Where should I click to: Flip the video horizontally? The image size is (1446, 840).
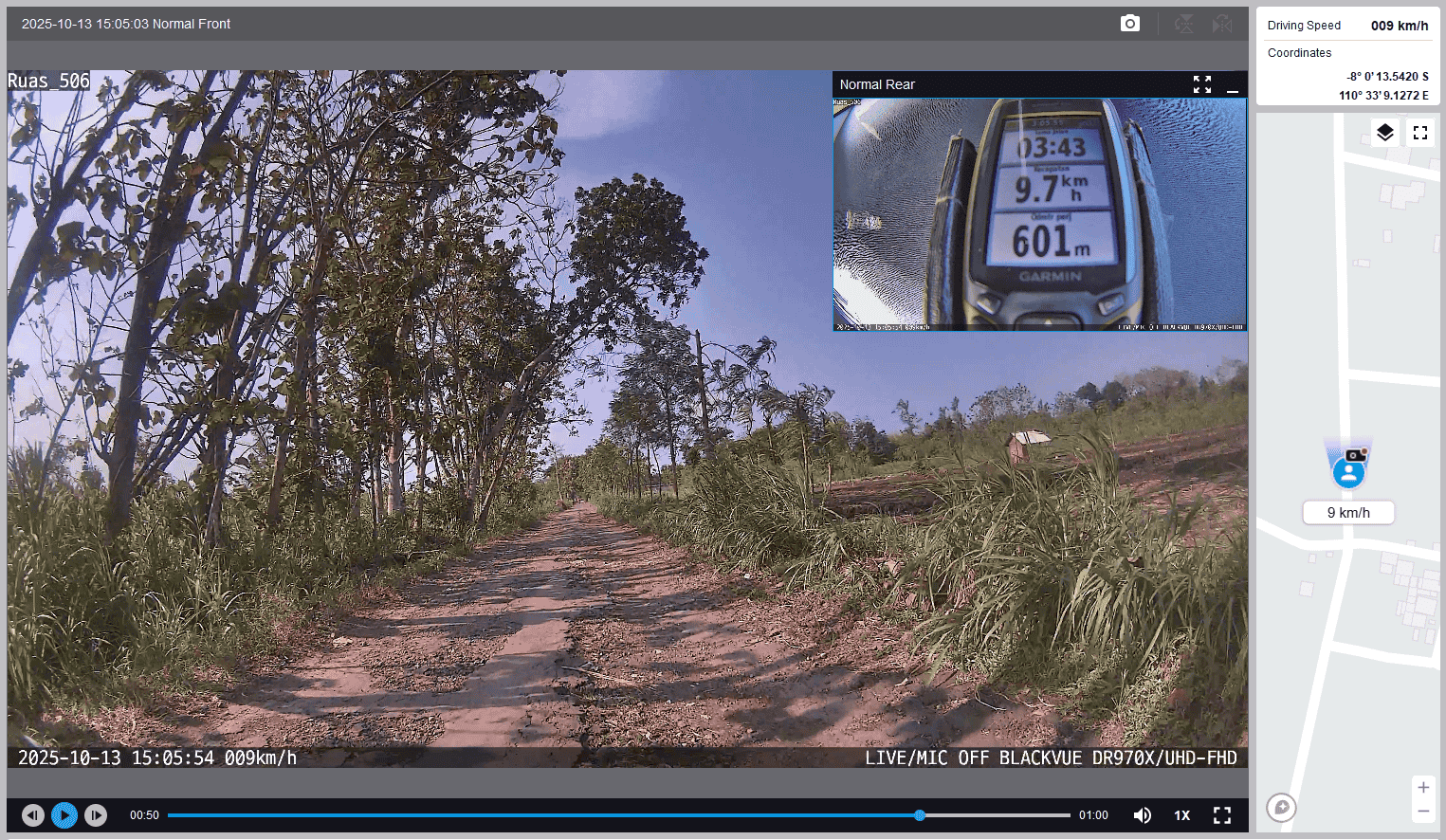click(x=1222, y=24)
